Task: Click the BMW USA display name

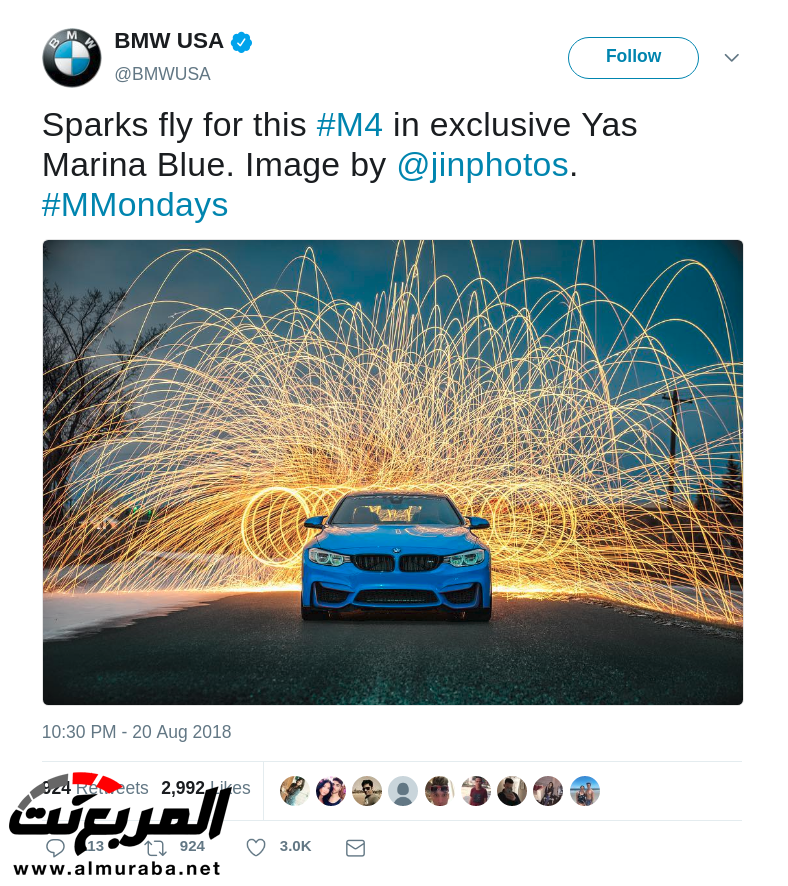Action: coord(169,41)
